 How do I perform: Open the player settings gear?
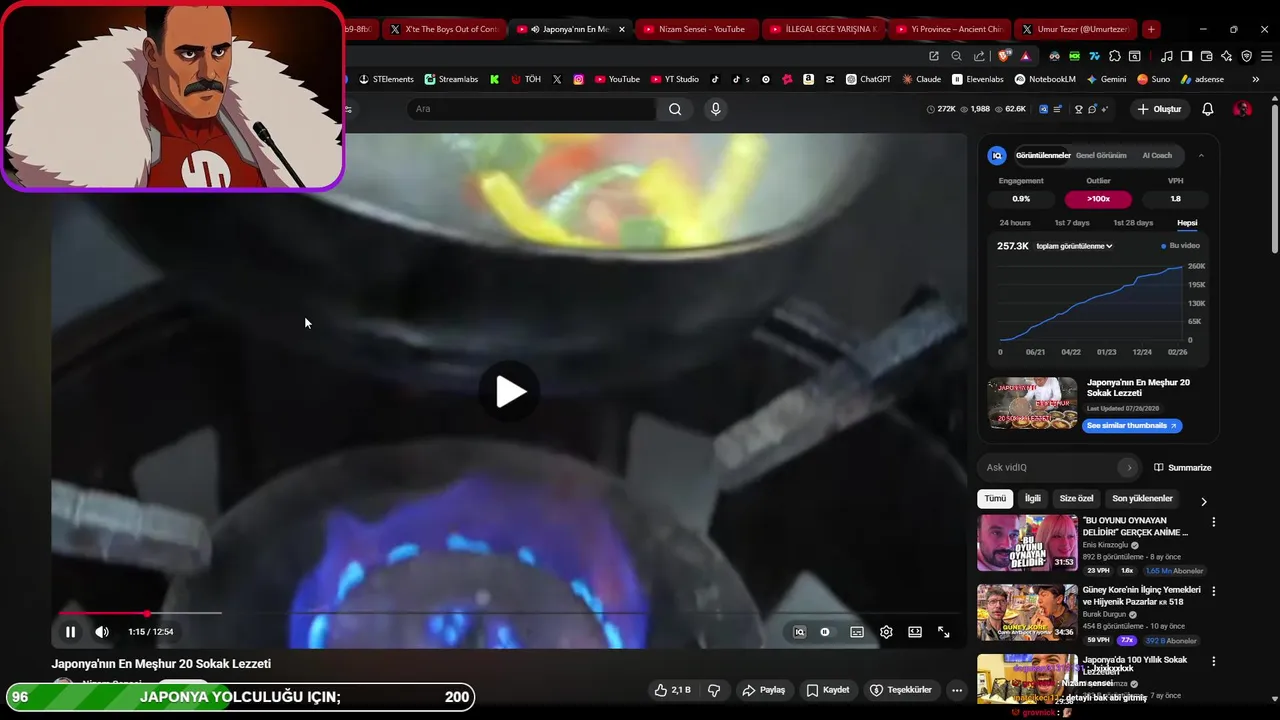(x=886, y=632)
